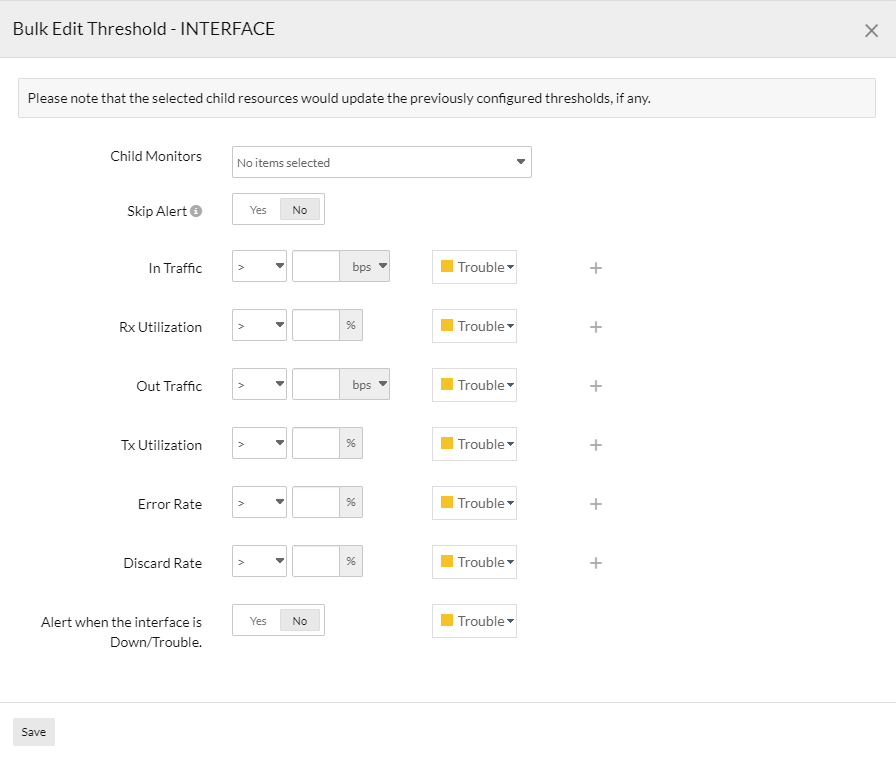Click the dialog title Bulk Edit Threshold - INTERFACE
This screenshot has width=896, height=758.
point(144,29)
